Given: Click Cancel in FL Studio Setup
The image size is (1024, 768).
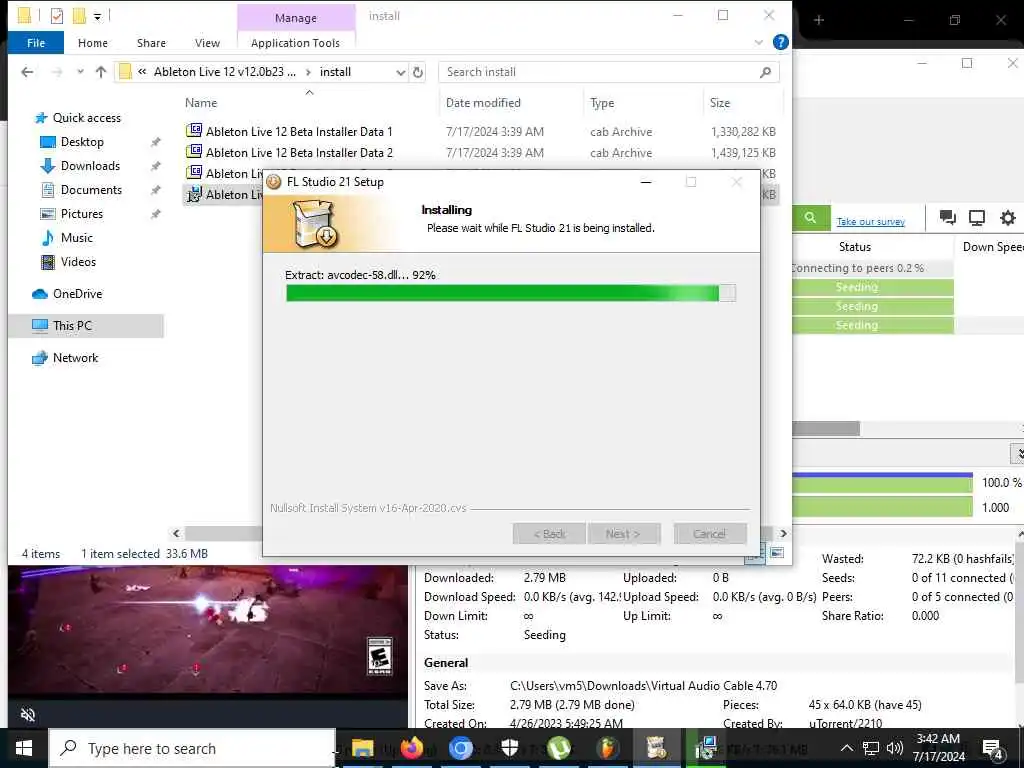Looking at the screenshot, I should click(710, 534).
